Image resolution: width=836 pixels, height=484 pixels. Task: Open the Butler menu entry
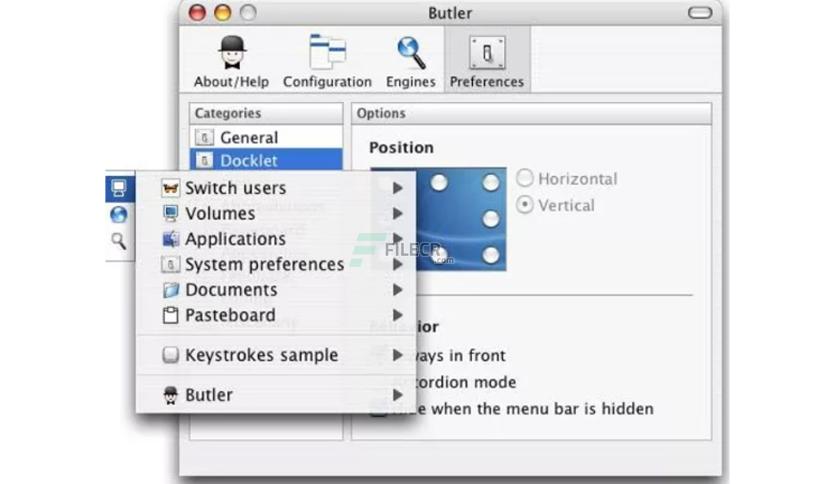click(x=276, y=395)
